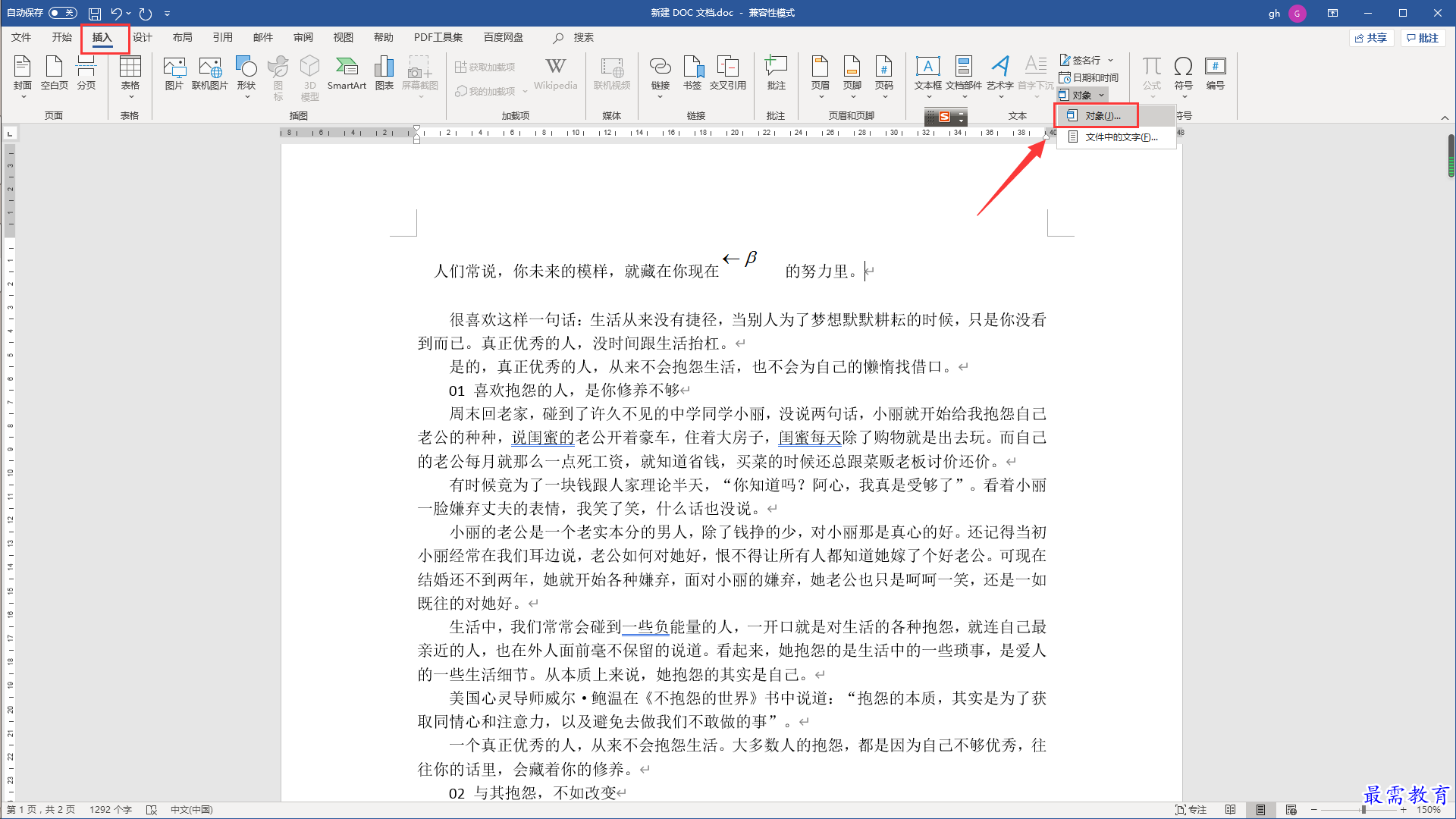Switch to Web Layout view

(x=1291, y=810)
